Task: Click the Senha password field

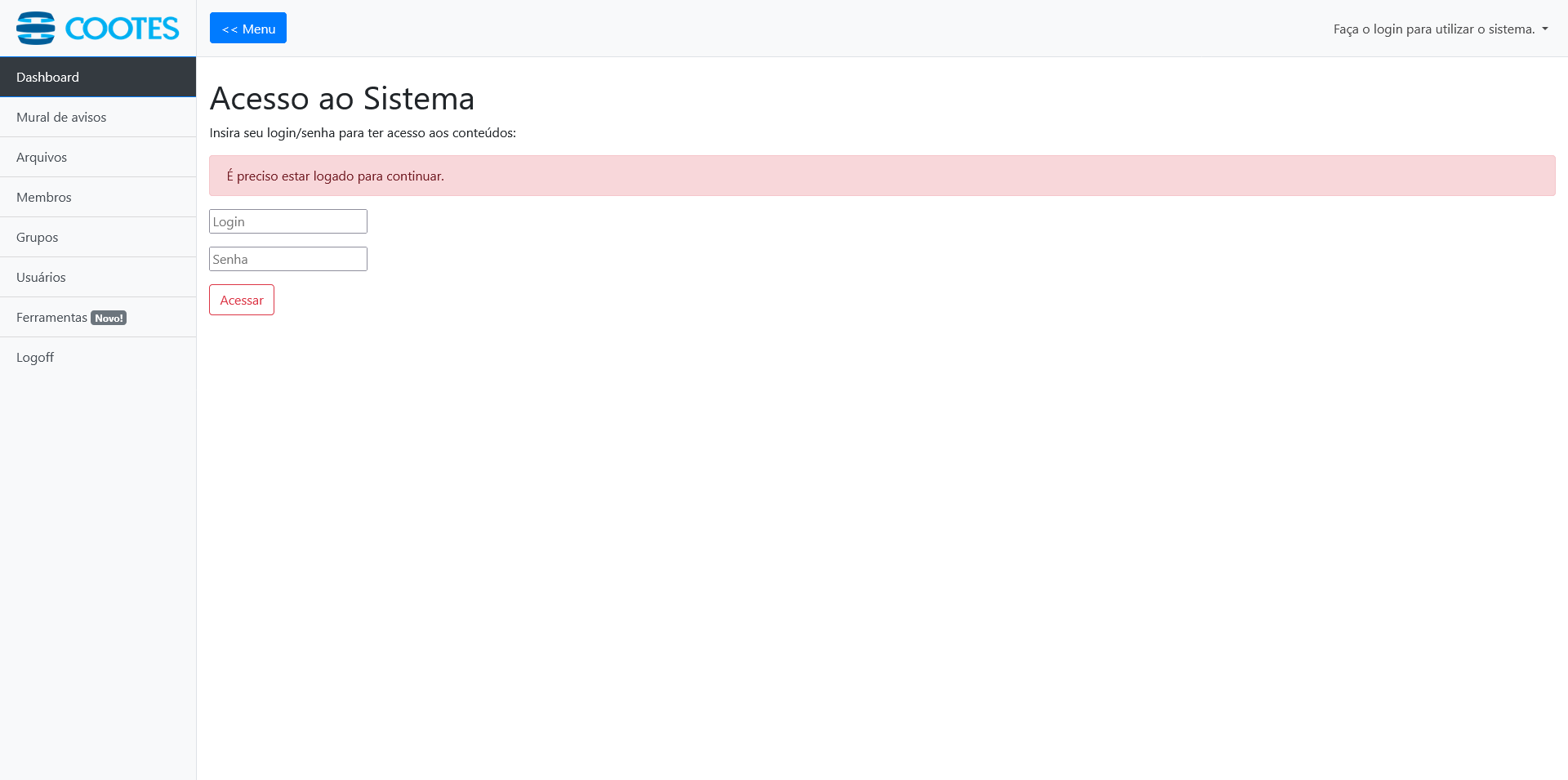Action: tap(287, 258)
